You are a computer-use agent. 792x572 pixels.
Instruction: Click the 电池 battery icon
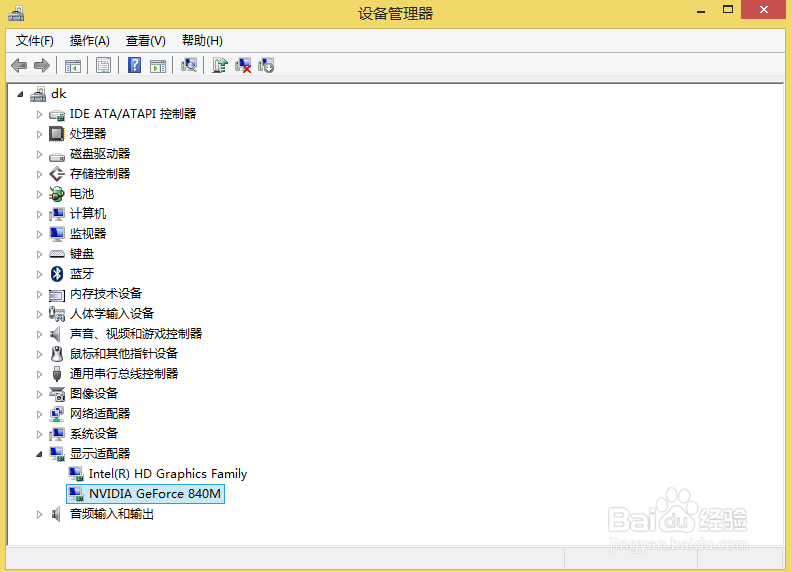[57, 194]
